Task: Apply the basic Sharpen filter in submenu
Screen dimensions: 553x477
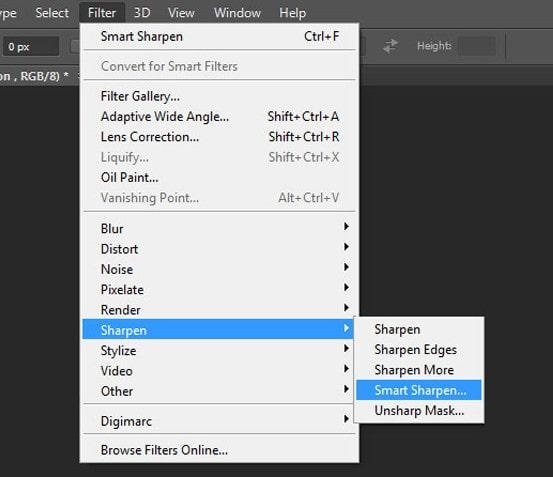Action: tap(419, 329)
